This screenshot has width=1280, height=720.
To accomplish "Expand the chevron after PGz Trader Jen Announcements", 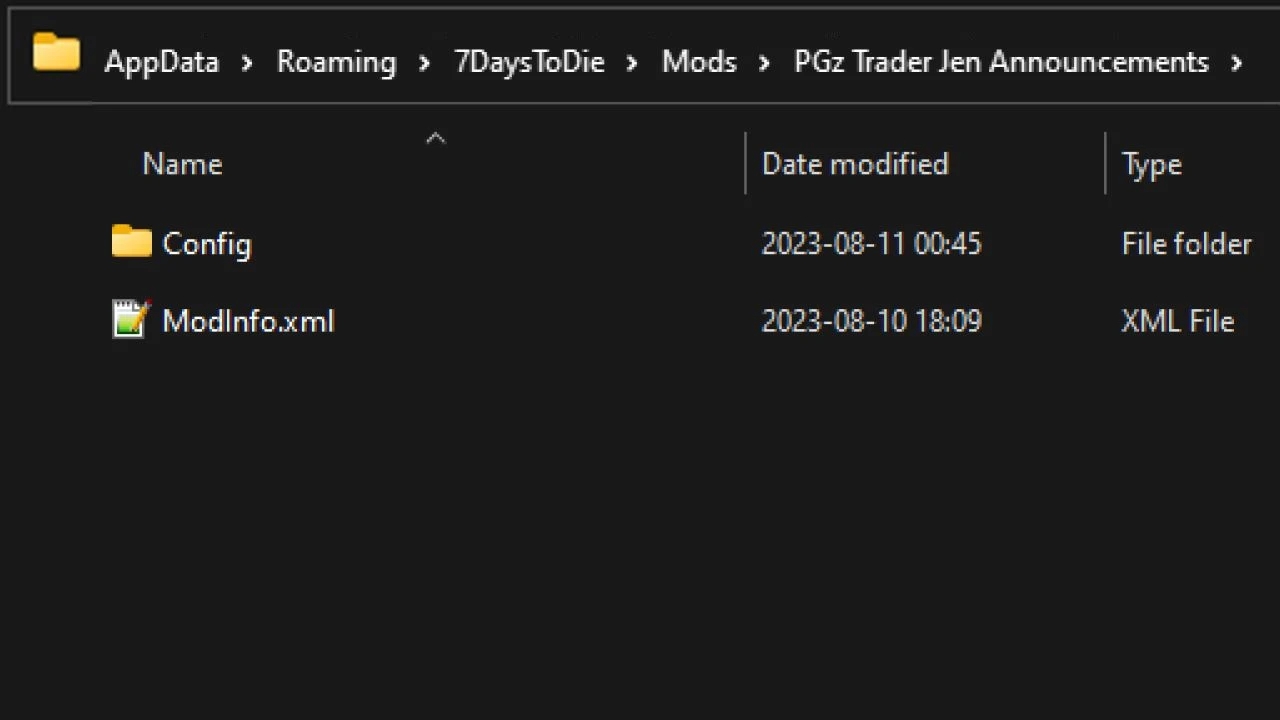I will (x=1237, y=63).
